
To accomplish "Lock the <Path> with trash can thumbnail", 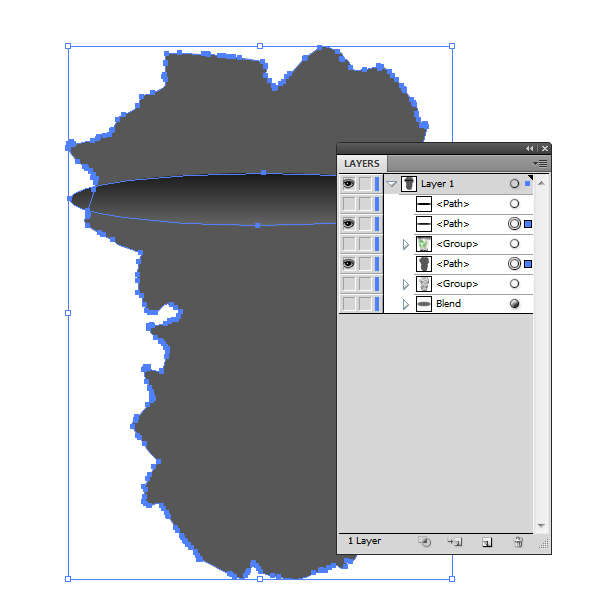I will coord(365,264).
